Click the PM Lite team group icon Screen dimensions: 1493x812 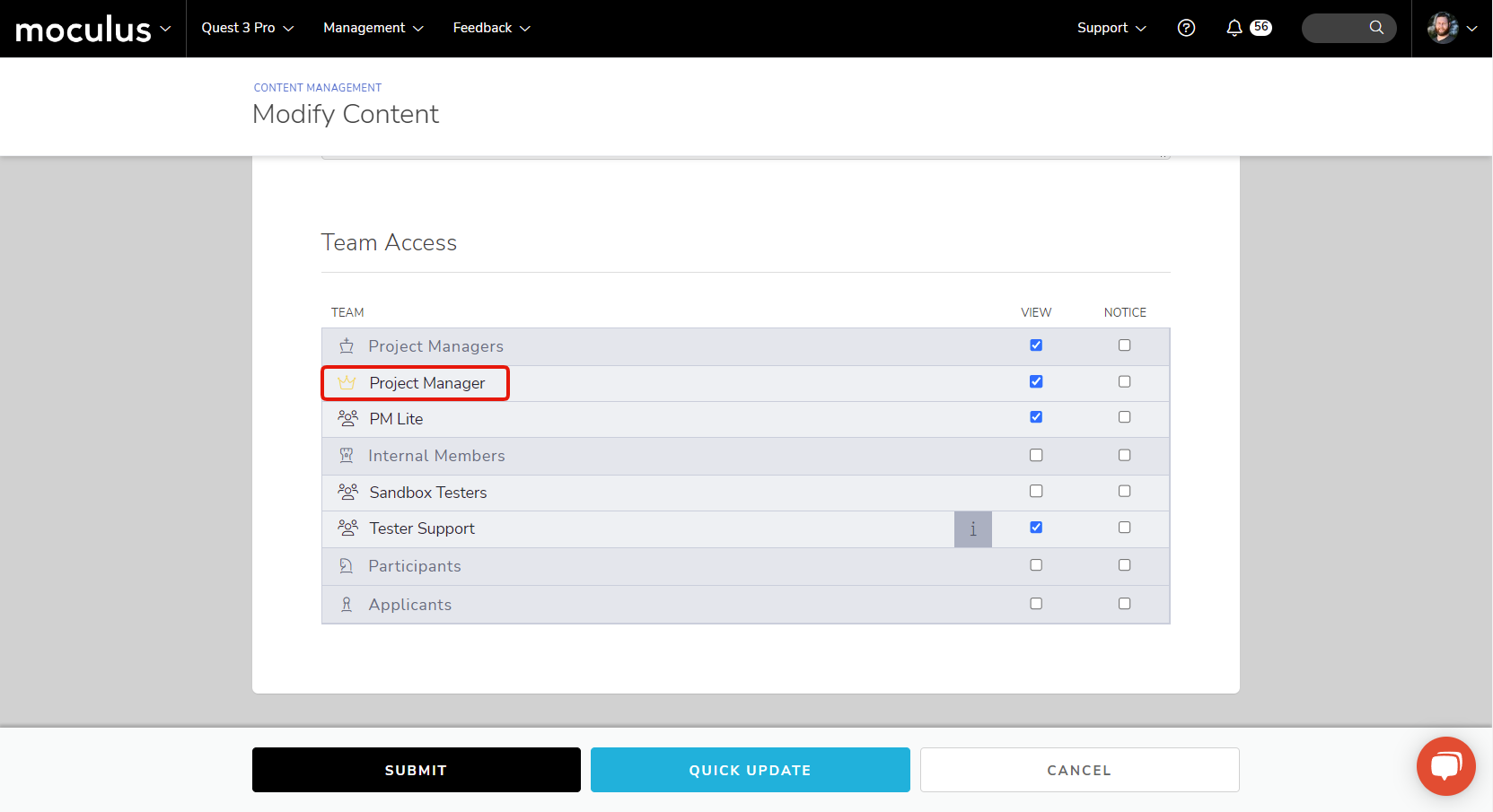pos(347,419)
